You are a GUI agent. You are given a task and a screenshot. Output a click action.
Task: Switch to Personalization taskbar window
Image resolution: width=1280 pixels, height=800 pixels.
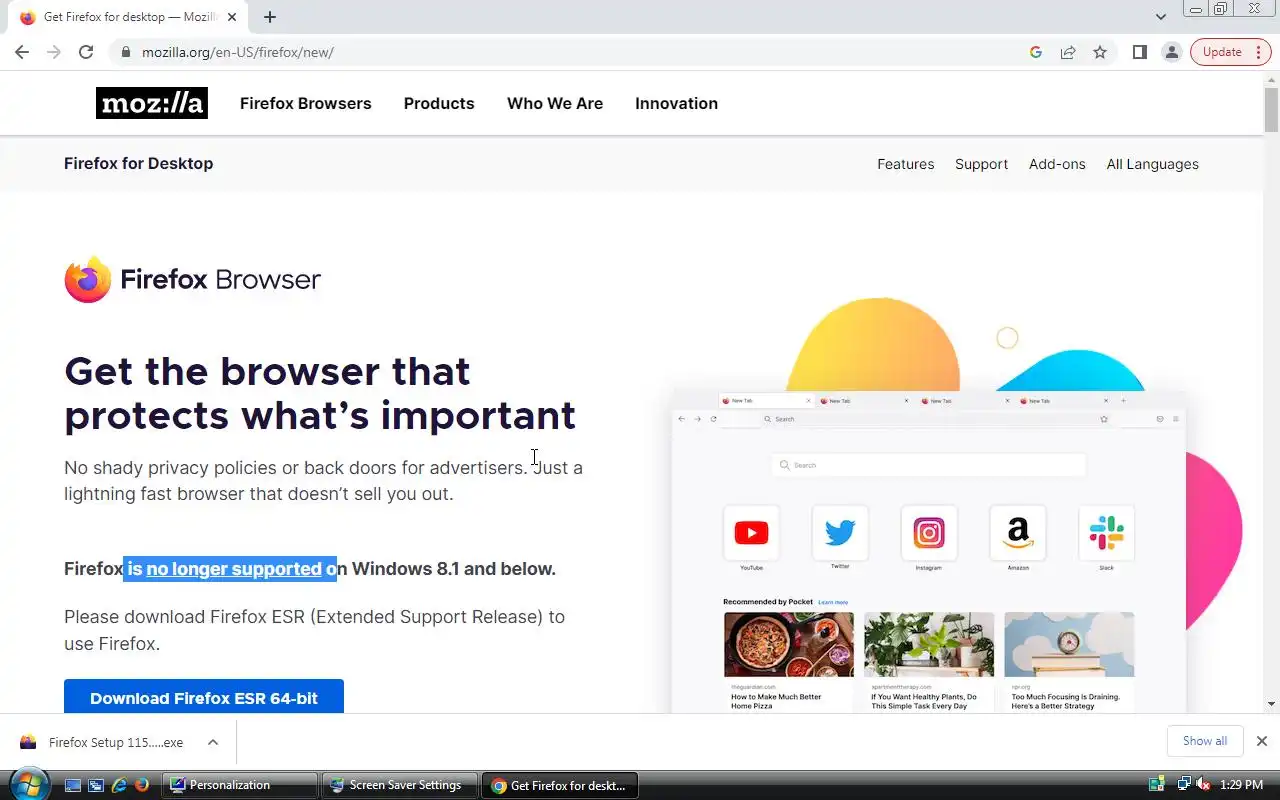(x=240, y=785)
